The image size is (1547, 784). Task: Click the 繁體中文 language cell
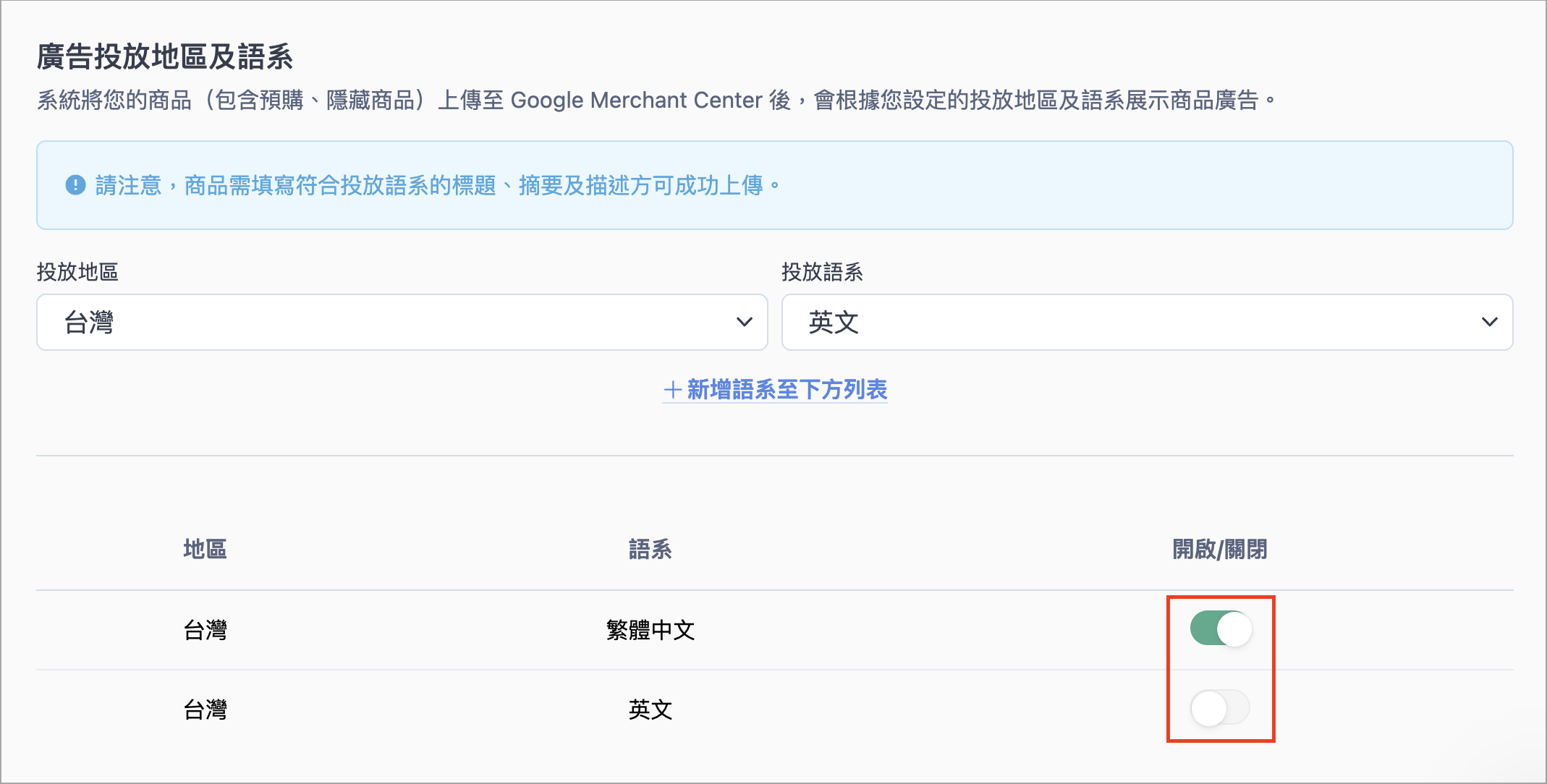coord(650,630)
